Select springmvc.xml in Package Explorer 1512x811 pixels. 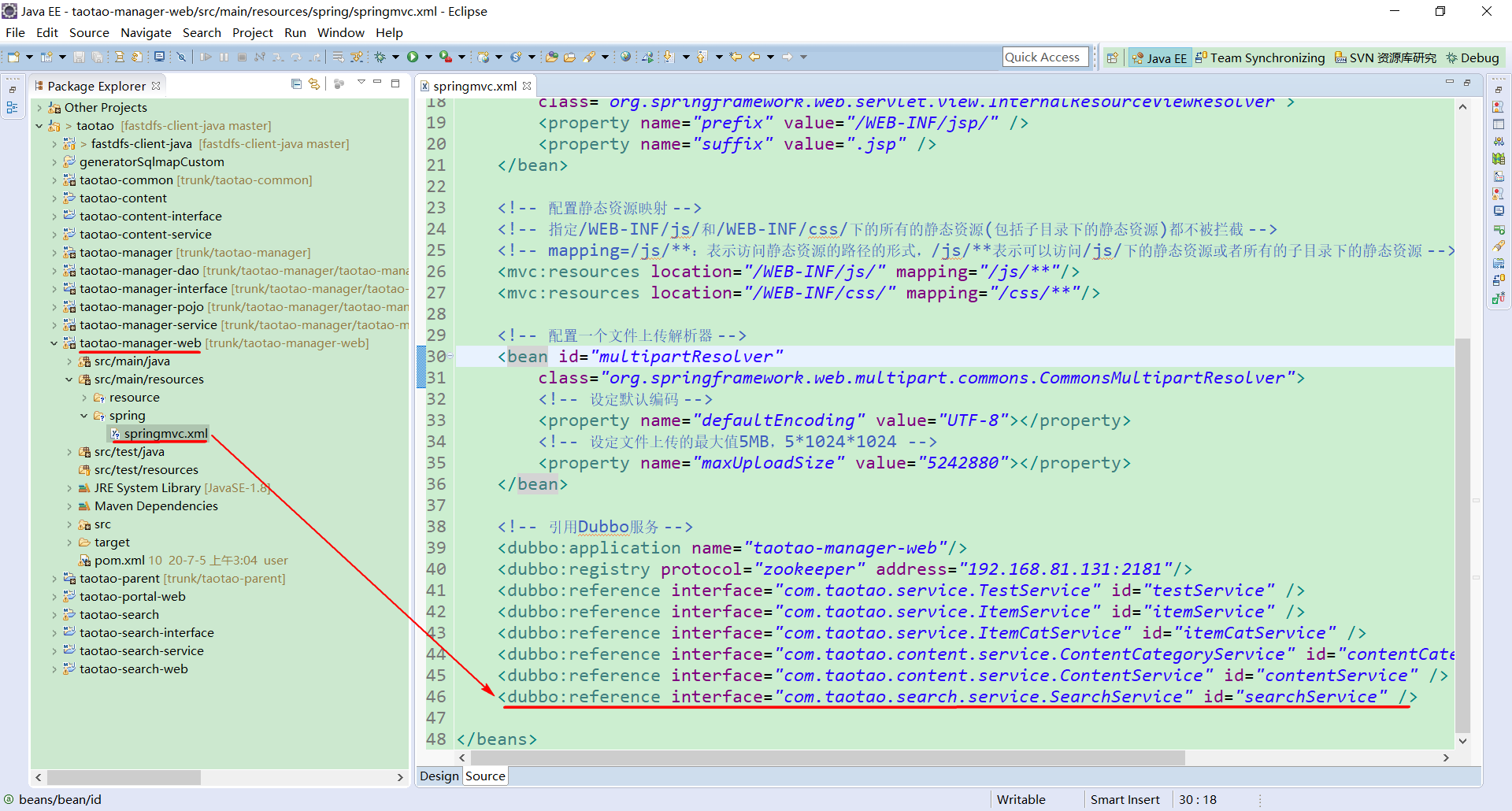pos(165,434)
